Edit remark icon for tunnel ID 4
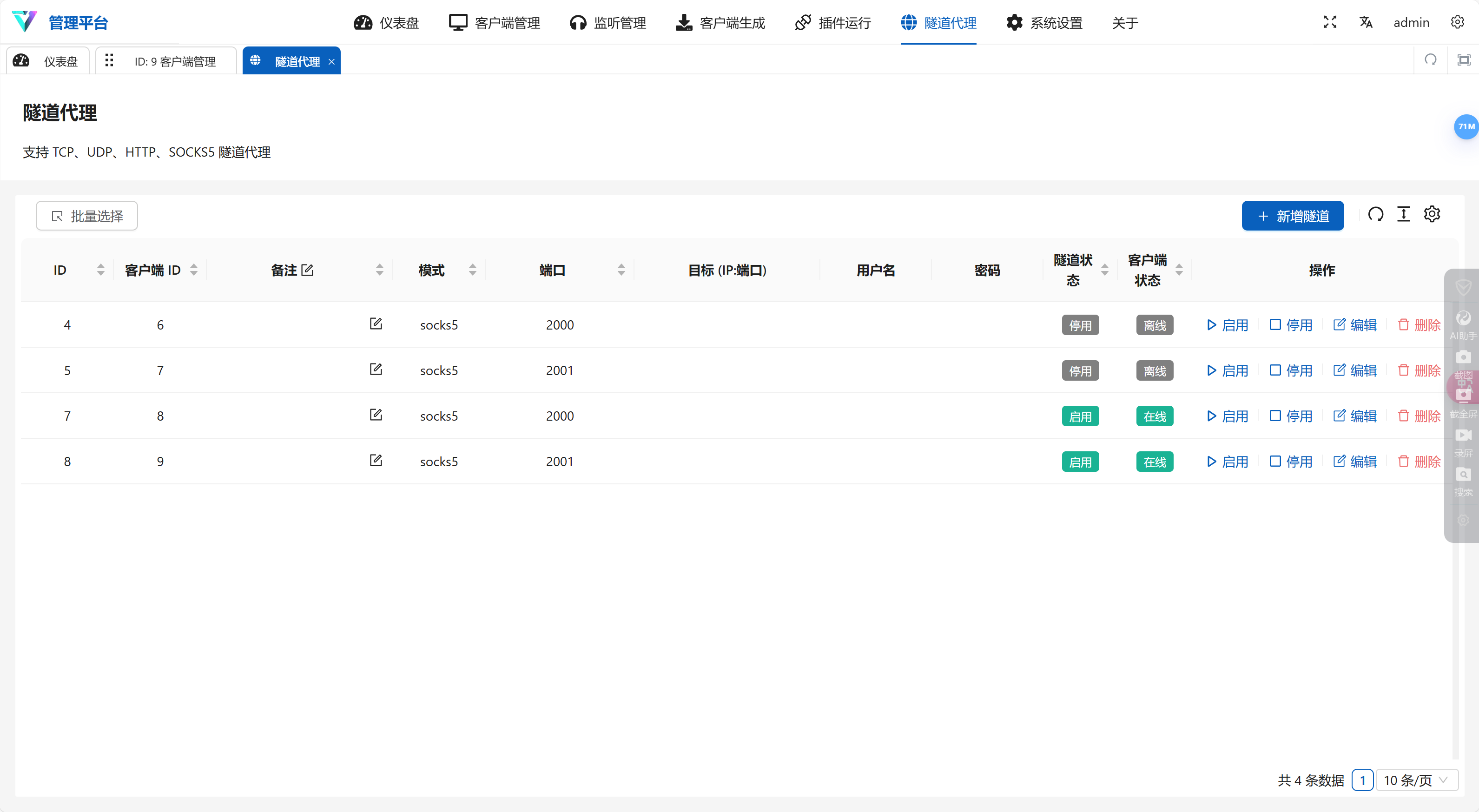This screenshot has height=812, width=1479. click(x=376, y=324)
